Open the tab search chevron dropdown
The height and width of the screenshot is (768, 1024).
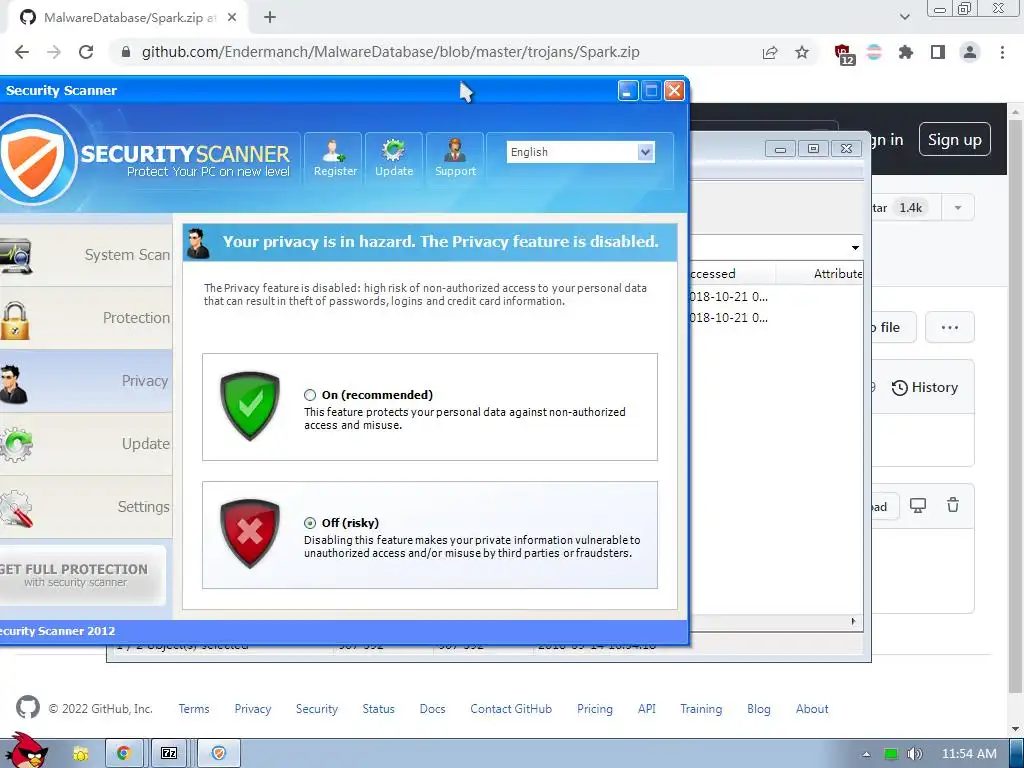(904, 17)
